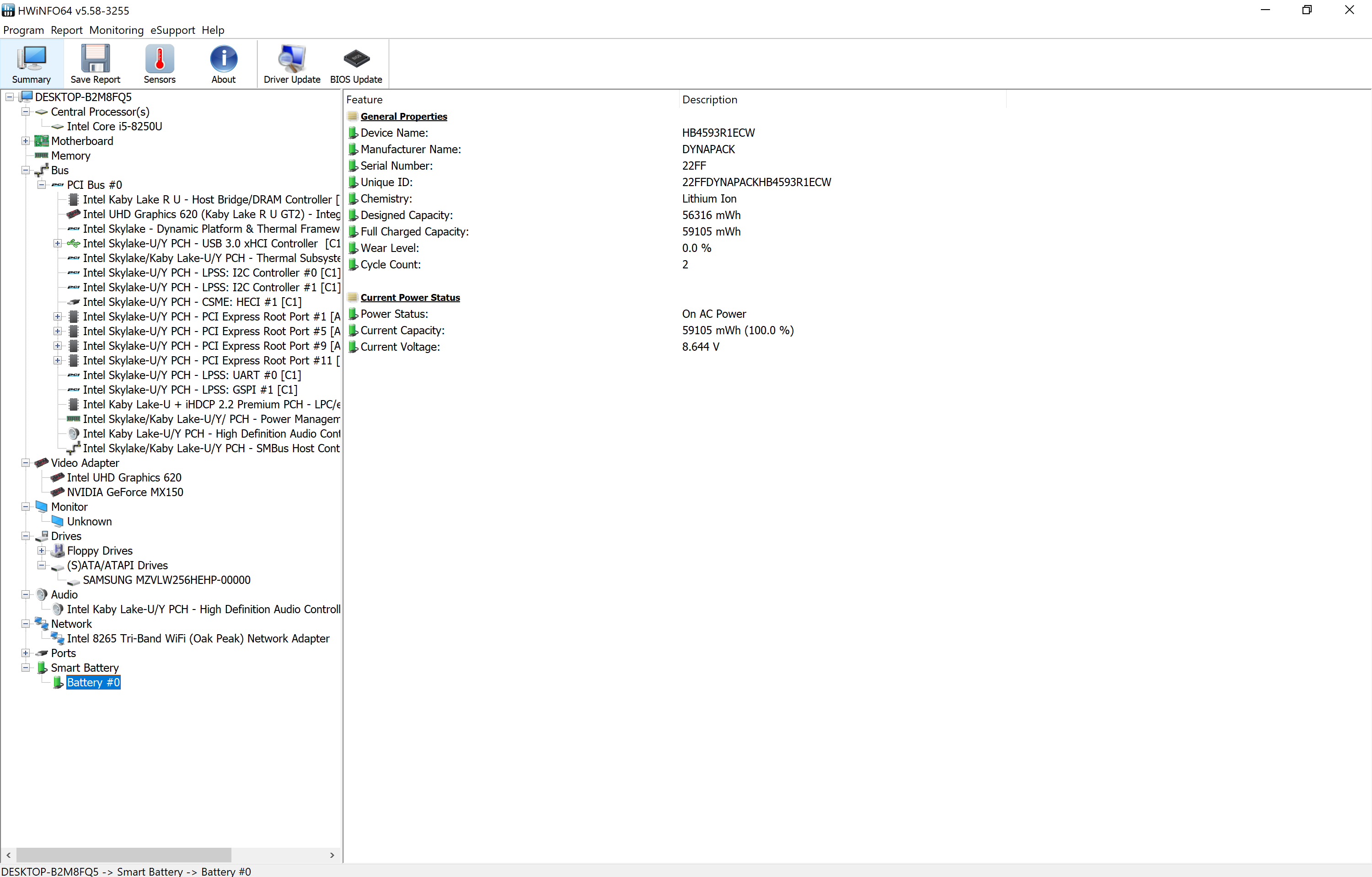Collapse the Central Processor(s) node
Viewport: 1372px width, 877px height.
[x=26, y=112]
